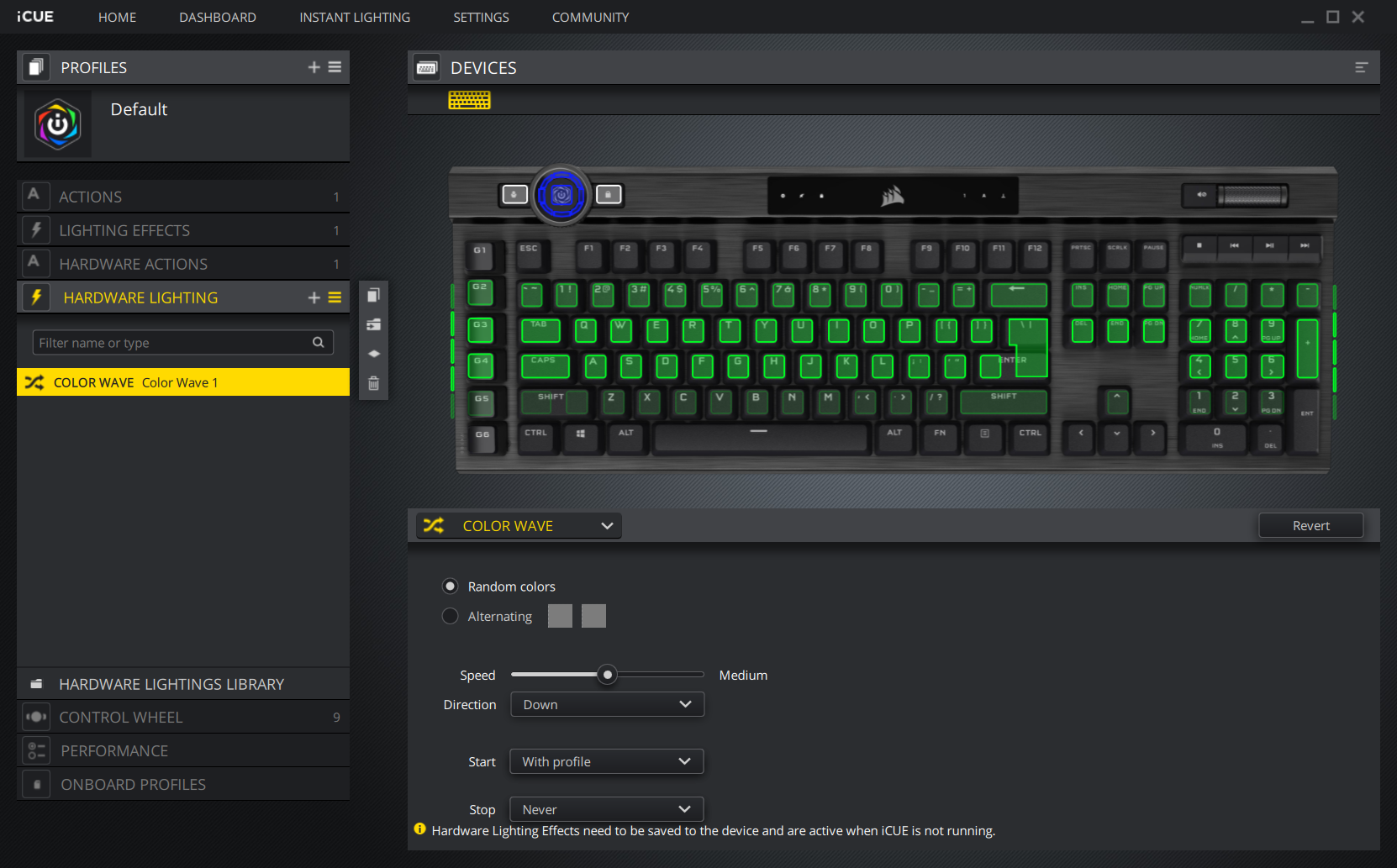Click the copy icon beside Color Wave 1

[x=373, y=295]
